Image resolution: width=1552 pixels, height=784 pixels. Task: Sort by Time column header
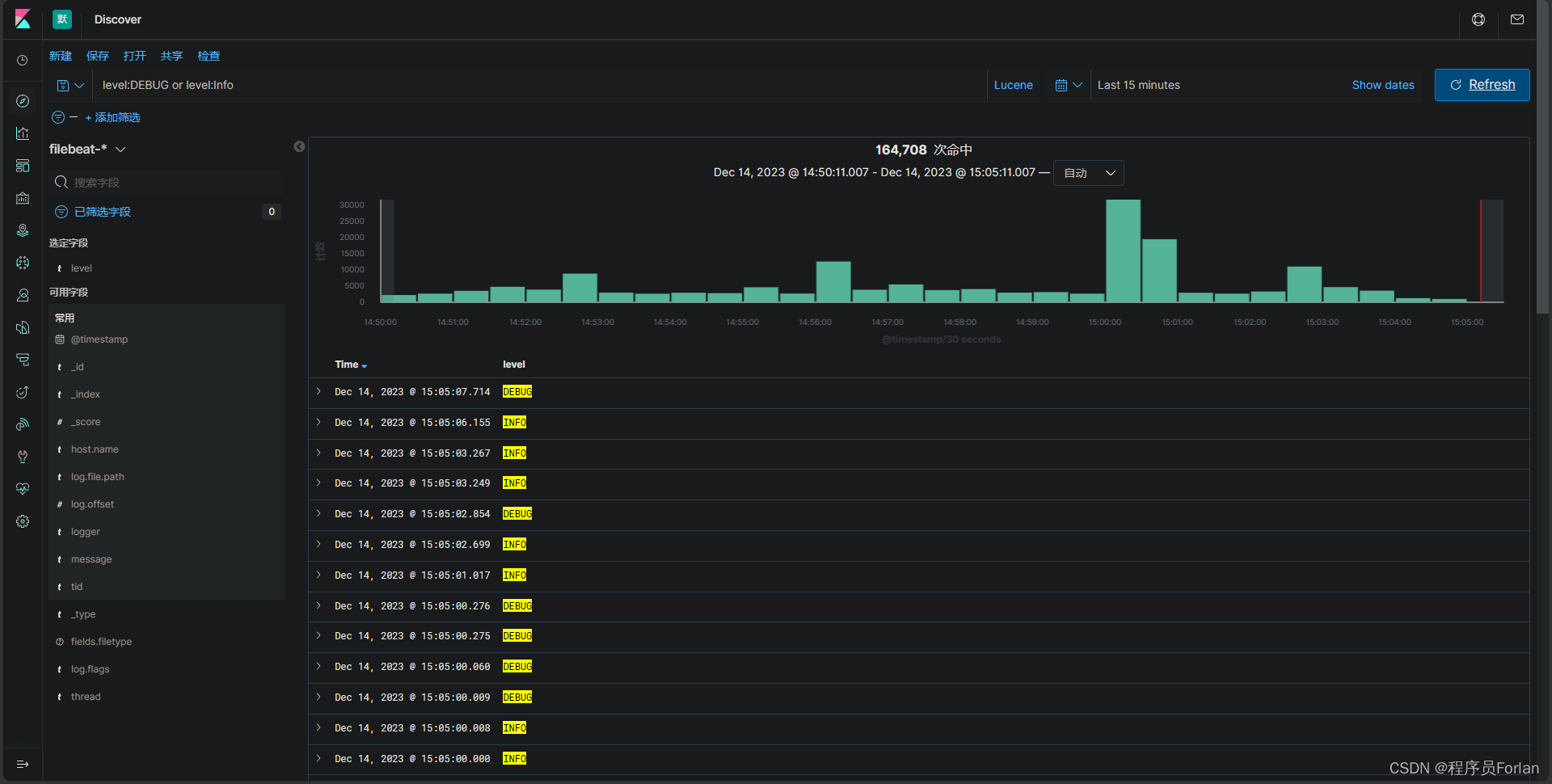tap(351, 365)
